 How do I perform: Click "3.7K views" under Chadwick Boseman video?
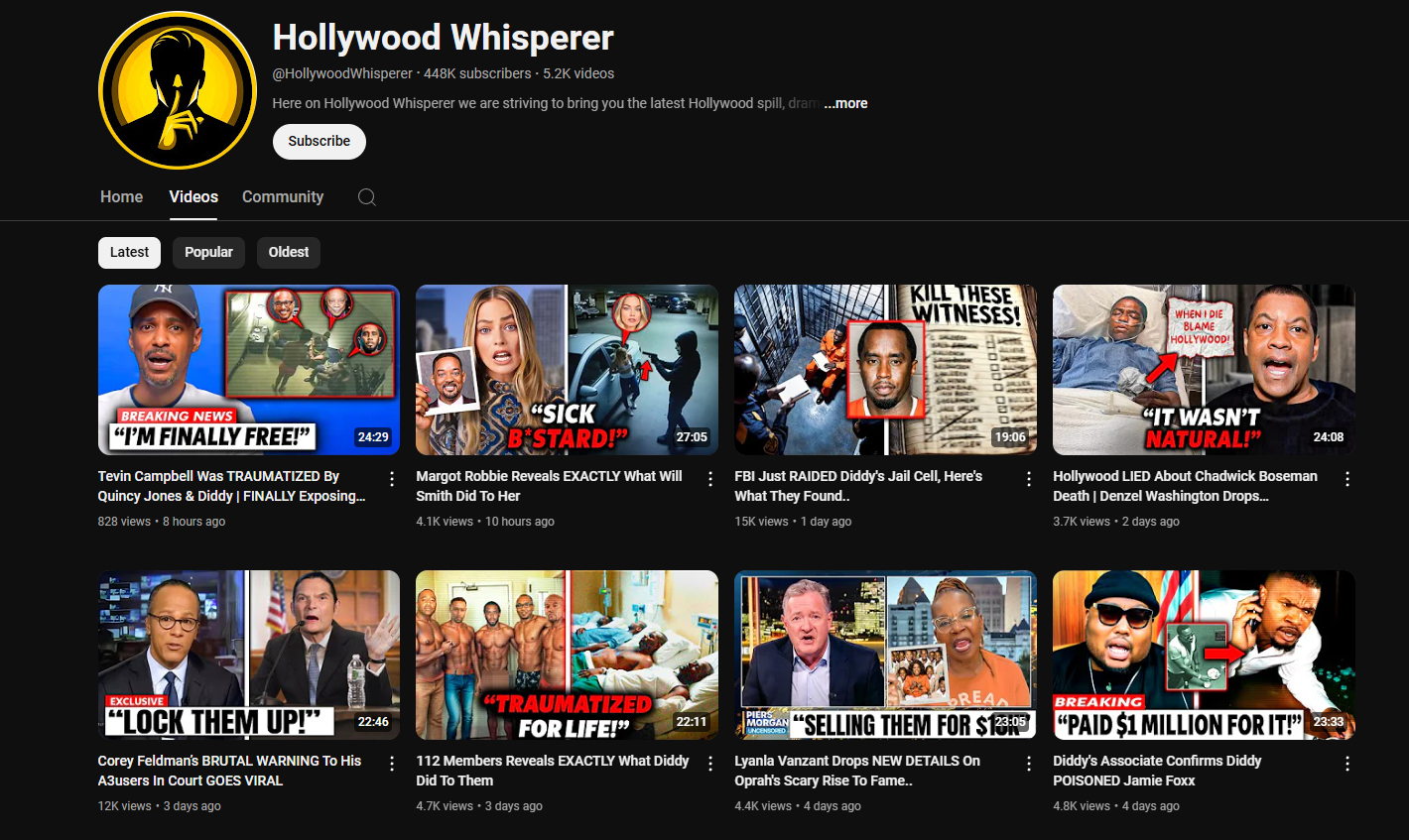click(x=1082, y=522)
